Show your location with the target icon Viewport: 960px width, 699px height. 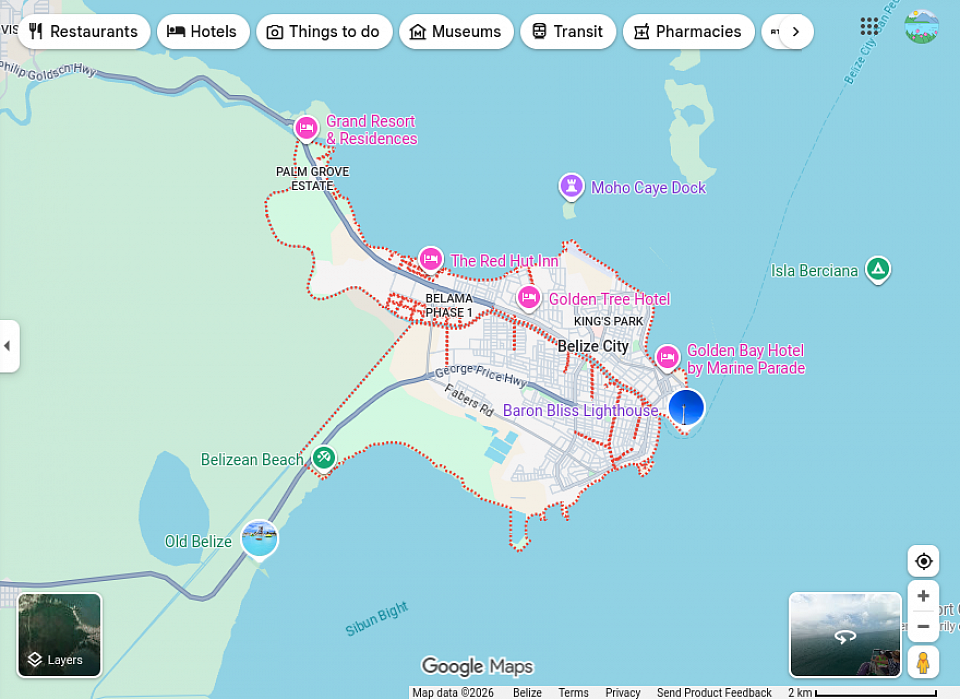click(x=923, y=561)
